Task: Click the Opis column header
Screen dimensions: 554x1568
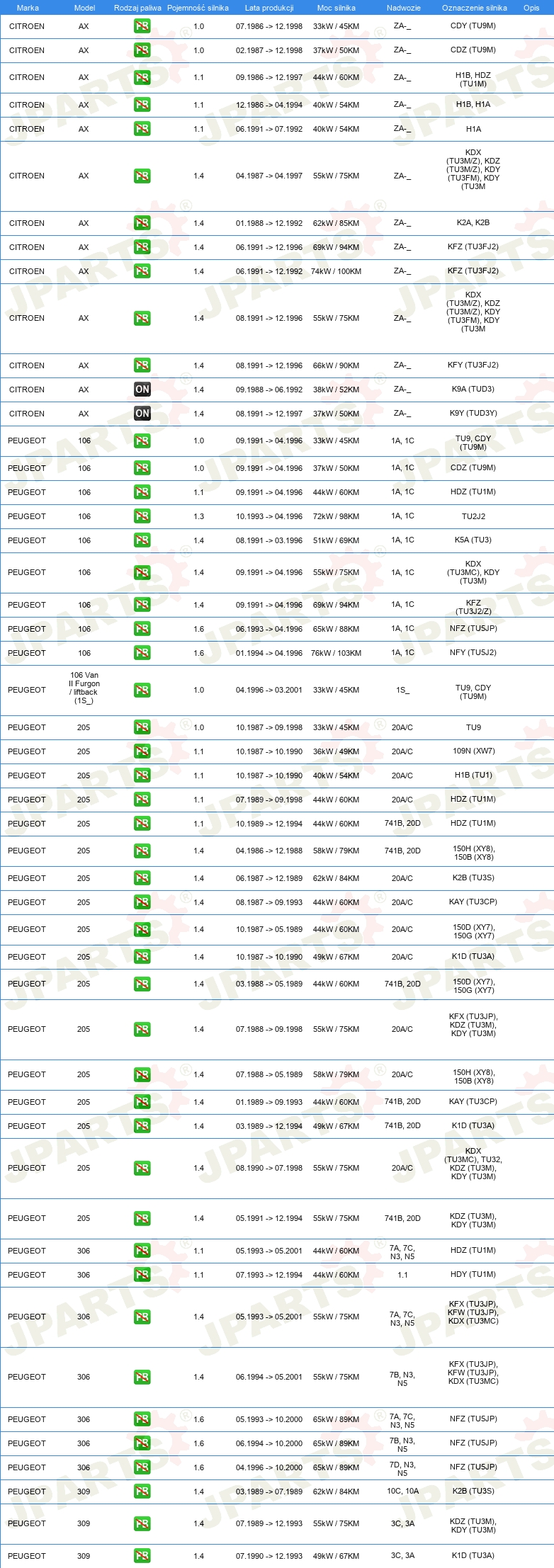Action: (531, 8)
